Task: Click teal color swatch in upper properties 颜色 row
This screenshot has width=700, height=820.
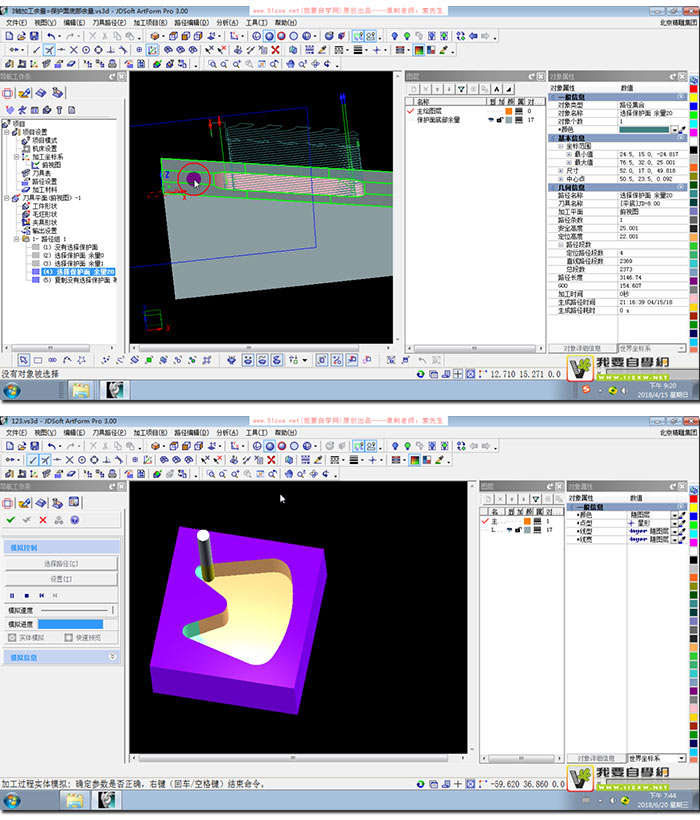Action: (644, 130)
